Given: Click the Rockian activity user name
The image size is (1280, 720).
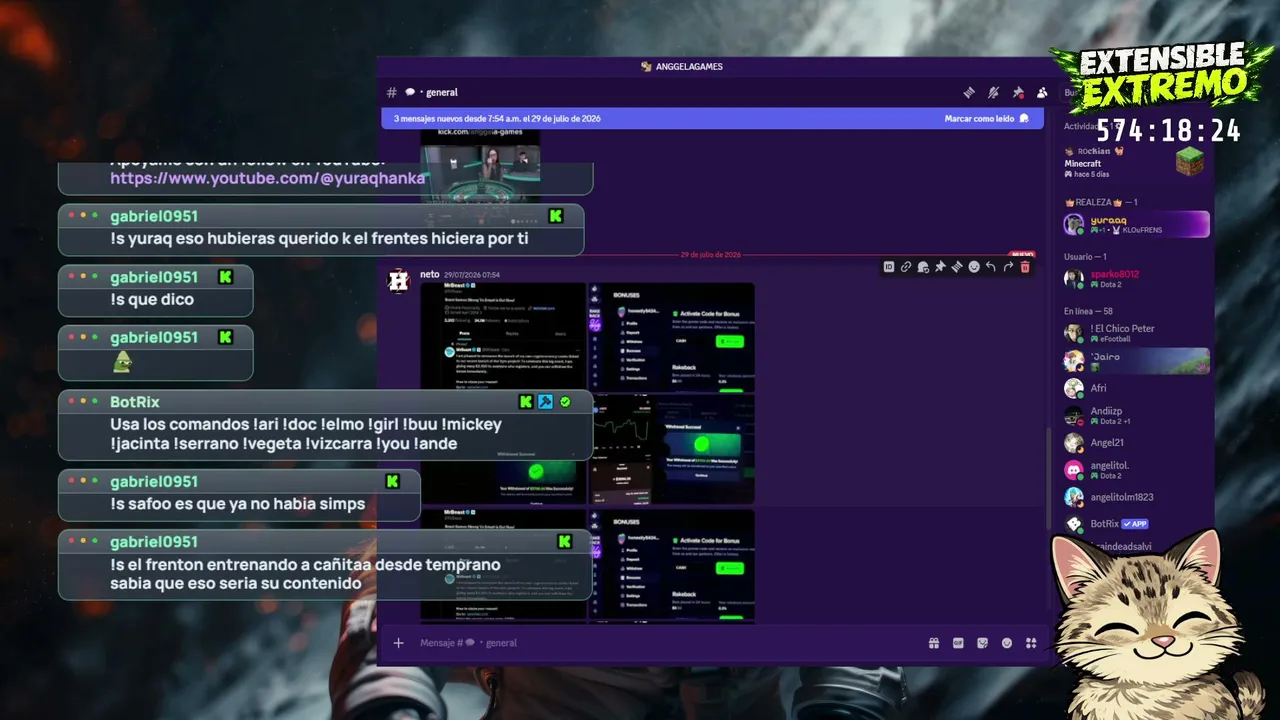Looking at the screenshot, I should pos(1094,151).
